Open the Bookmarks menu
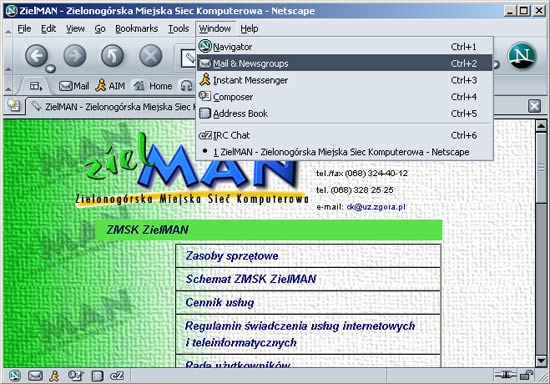550x384 pixels. pyautogui.click(x=136, y=28)
